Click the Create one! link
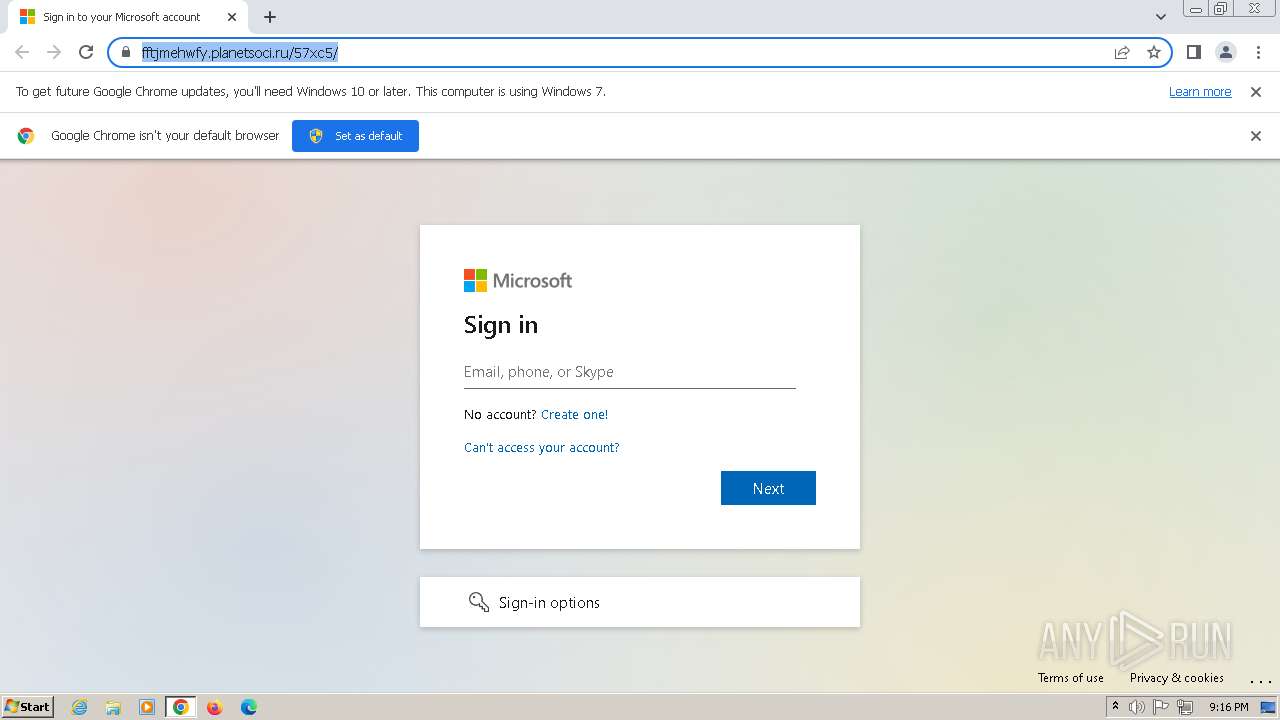This screenshot has height=720, width=1280. (574, 414)
